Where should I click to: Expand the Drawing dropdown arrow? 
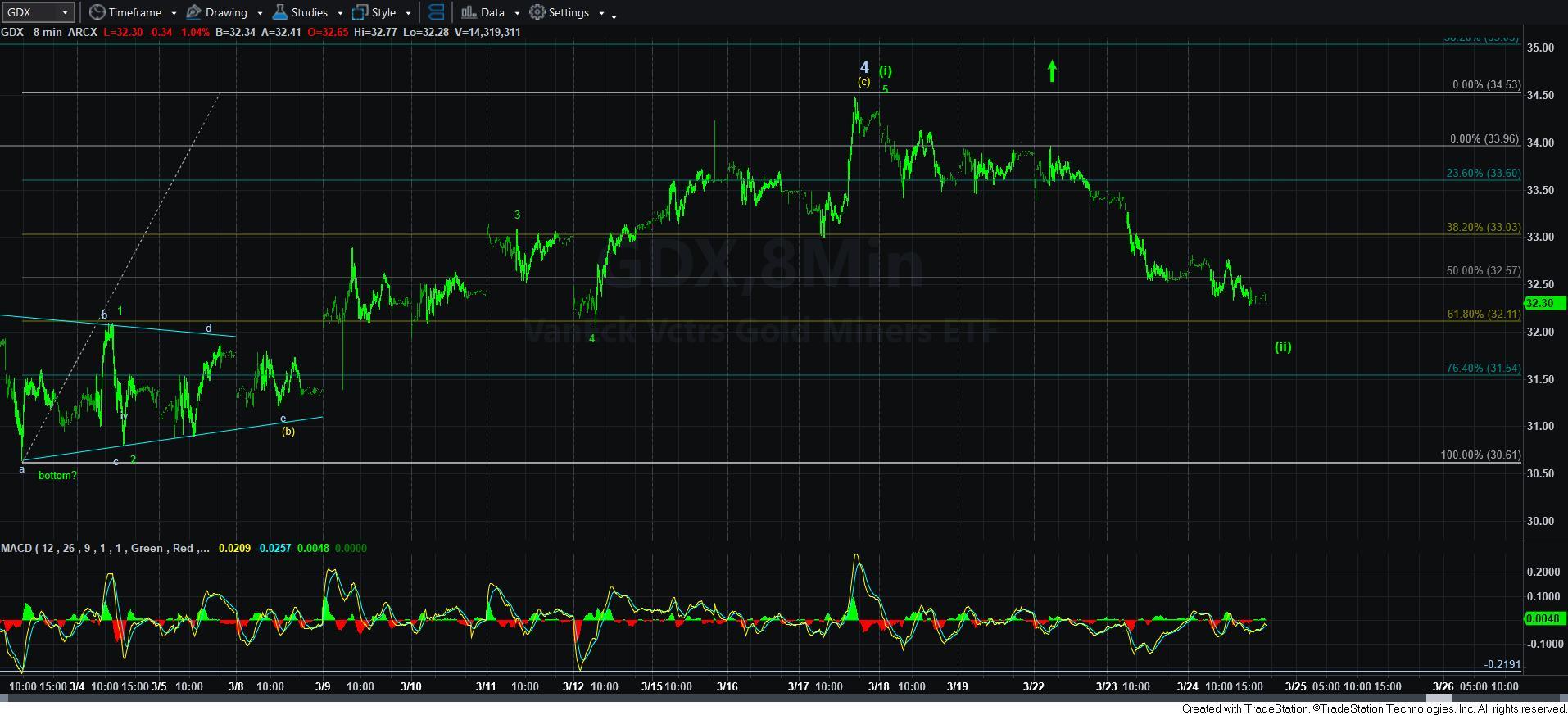click(260, 13)
